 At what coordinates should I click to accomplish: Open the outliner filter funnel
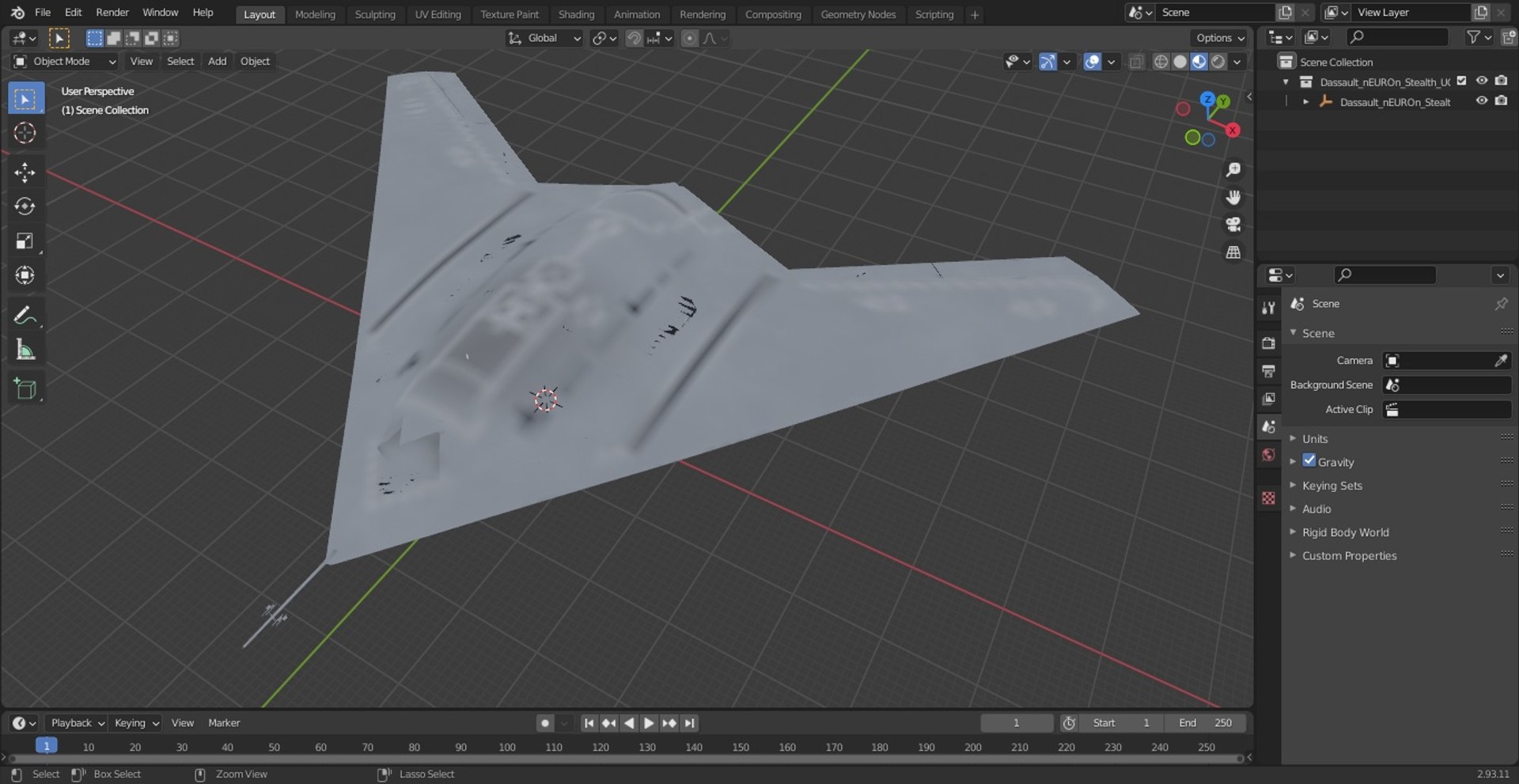1478,37
